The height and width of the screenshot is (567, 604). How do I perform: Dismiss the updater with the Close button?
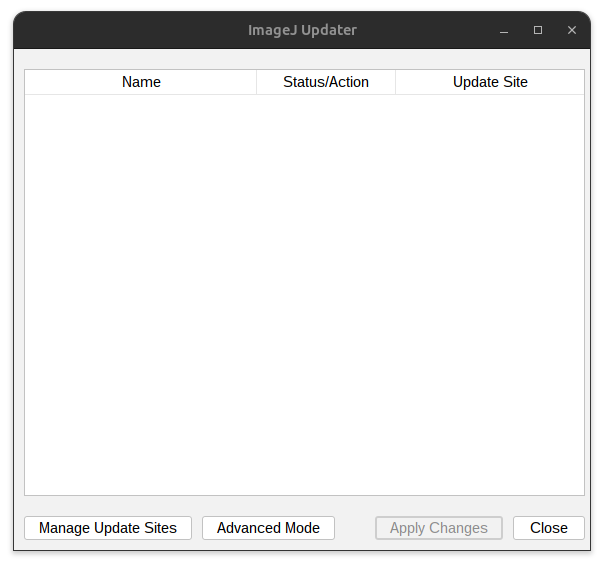548,528
